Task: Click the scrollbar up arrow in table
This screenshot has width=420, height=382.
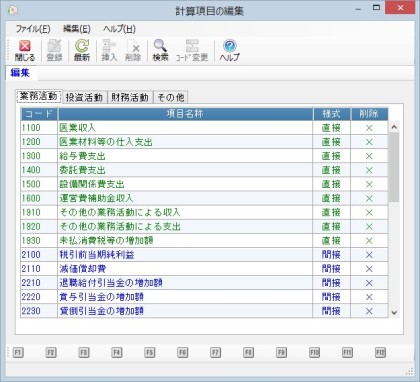Action: (394, 127)
